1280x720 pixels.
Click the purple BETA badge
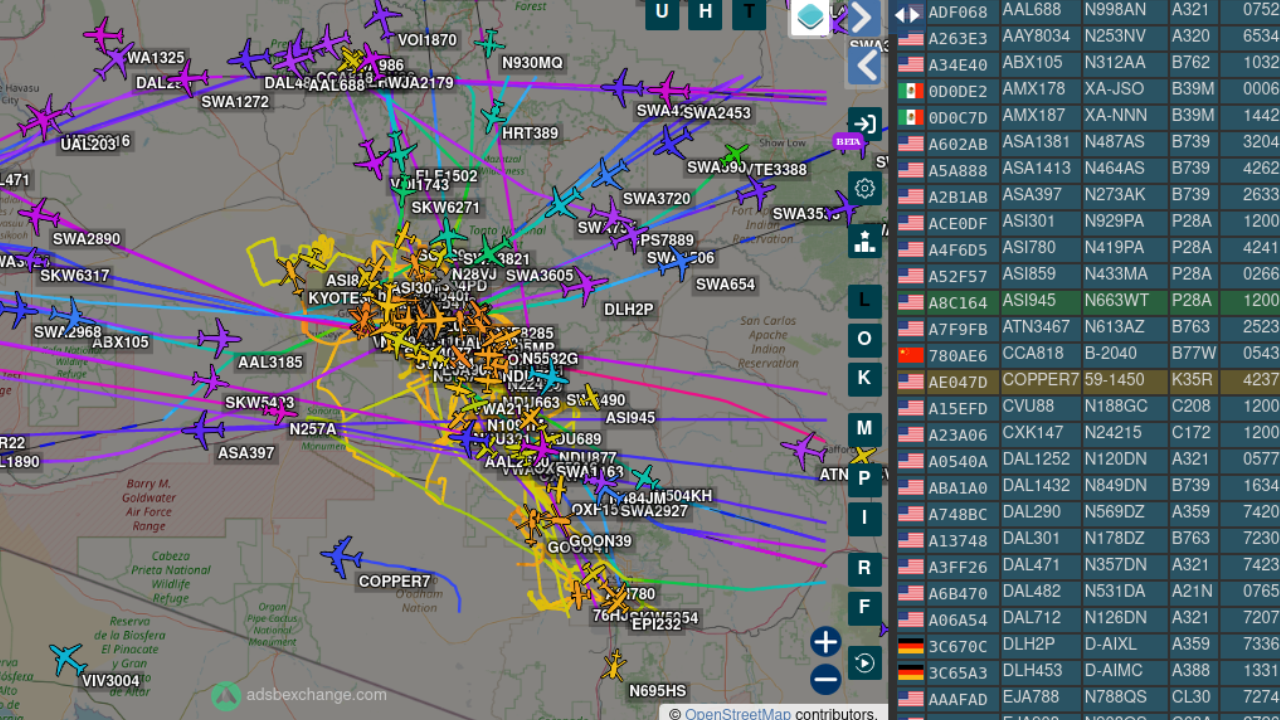pos(848,142)
